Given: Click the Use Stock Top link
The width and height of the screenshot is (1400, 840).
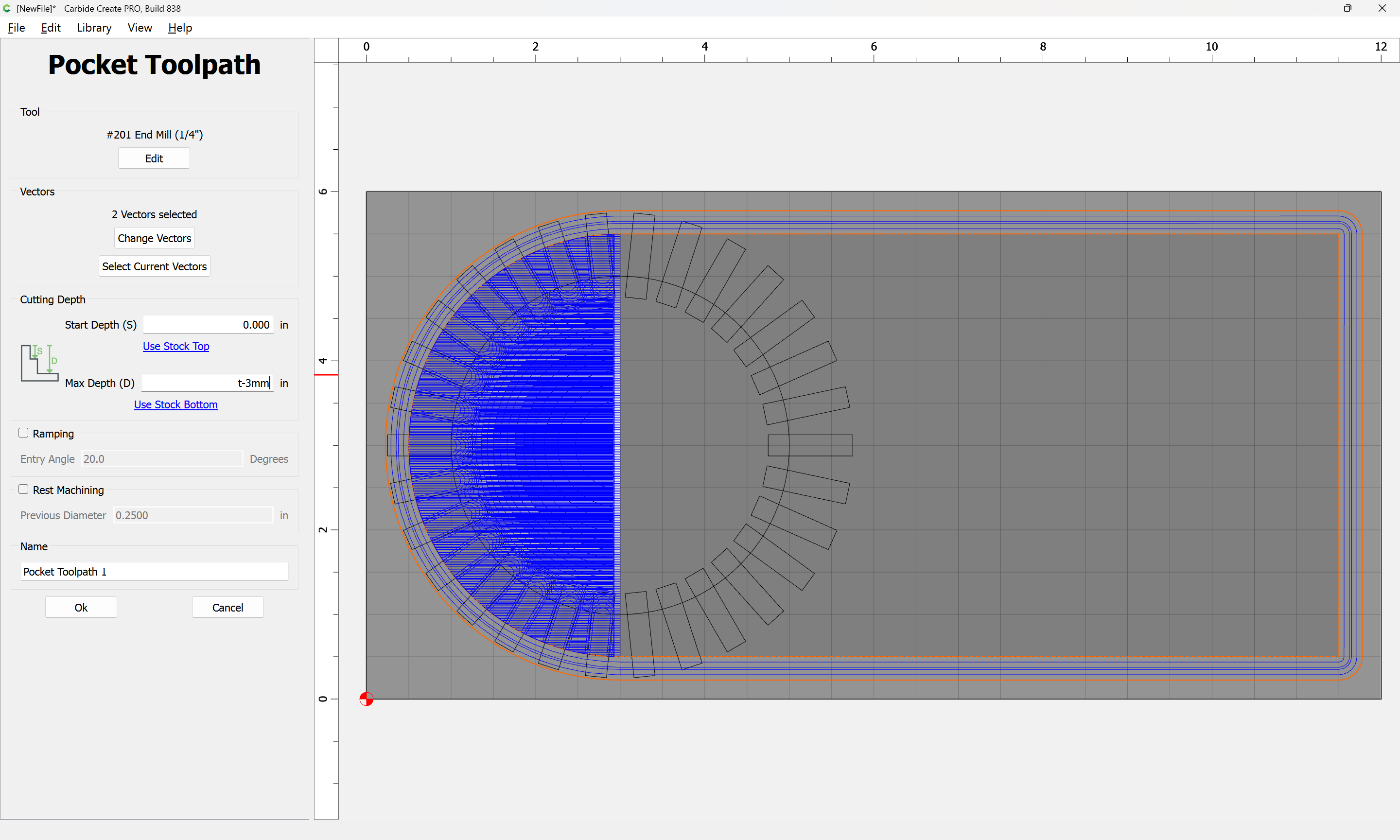Looking at the screenshot, I should click(176, 347).
